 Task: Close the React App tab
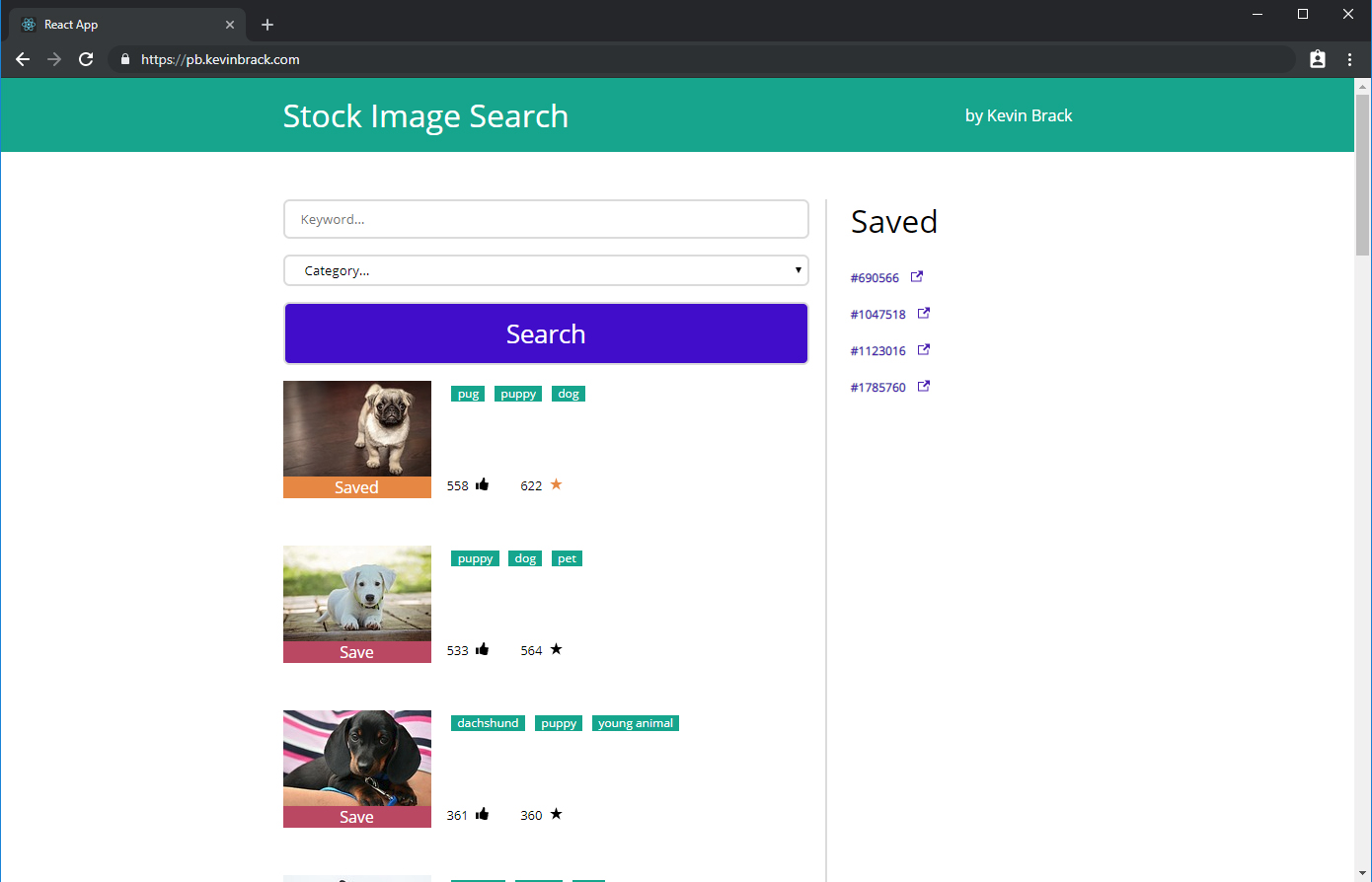(x=230, y=25)
